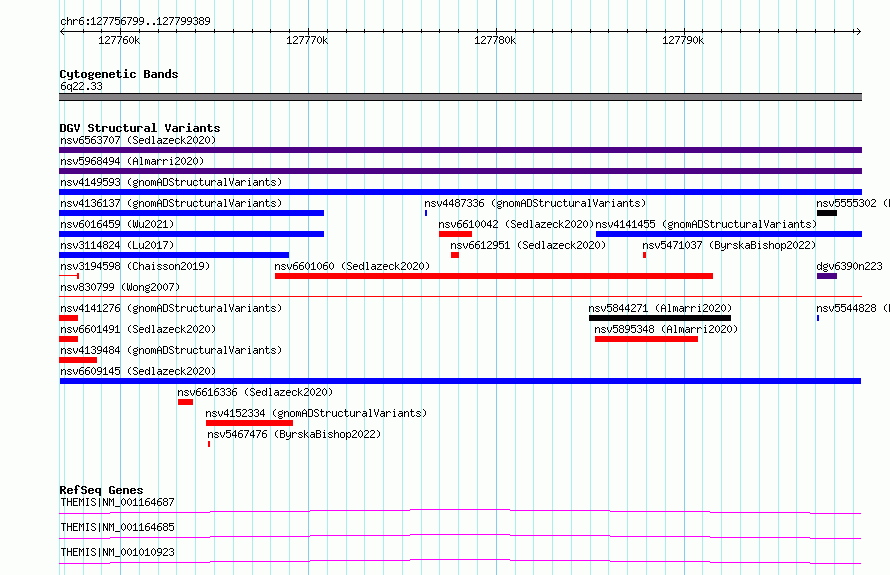Click the RefSeq Genes track title

tap(101, 490)
